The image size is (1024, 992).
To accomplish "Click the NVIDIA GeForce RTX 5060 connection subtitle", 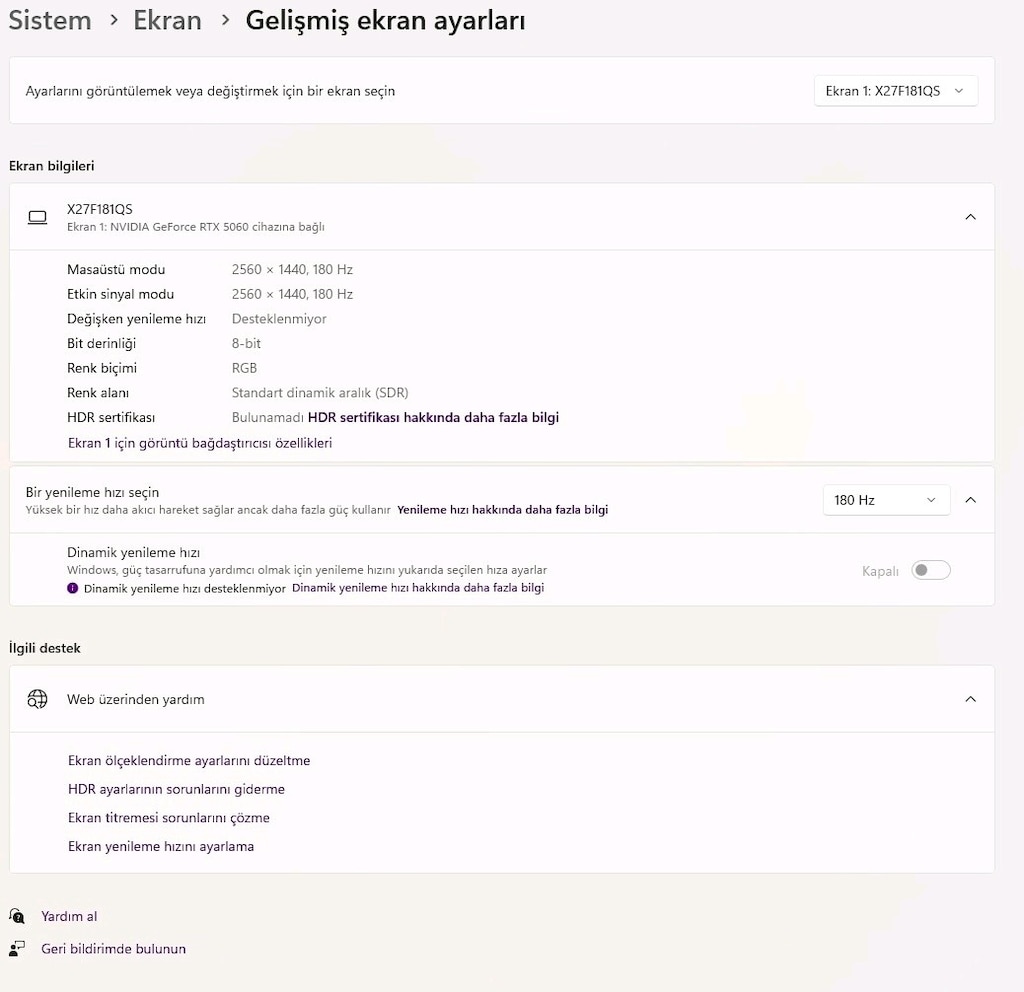I will click(196, 227).
